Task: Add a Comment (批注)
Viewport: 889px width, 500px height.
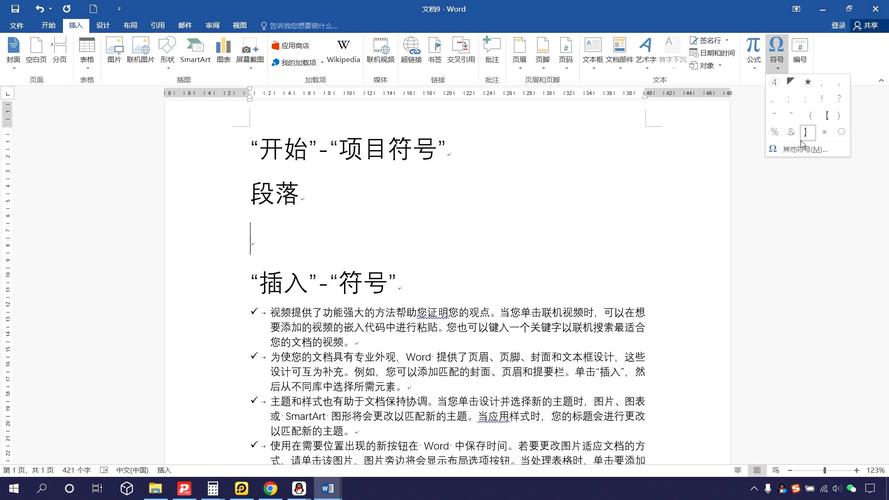Action: point(492,51)
